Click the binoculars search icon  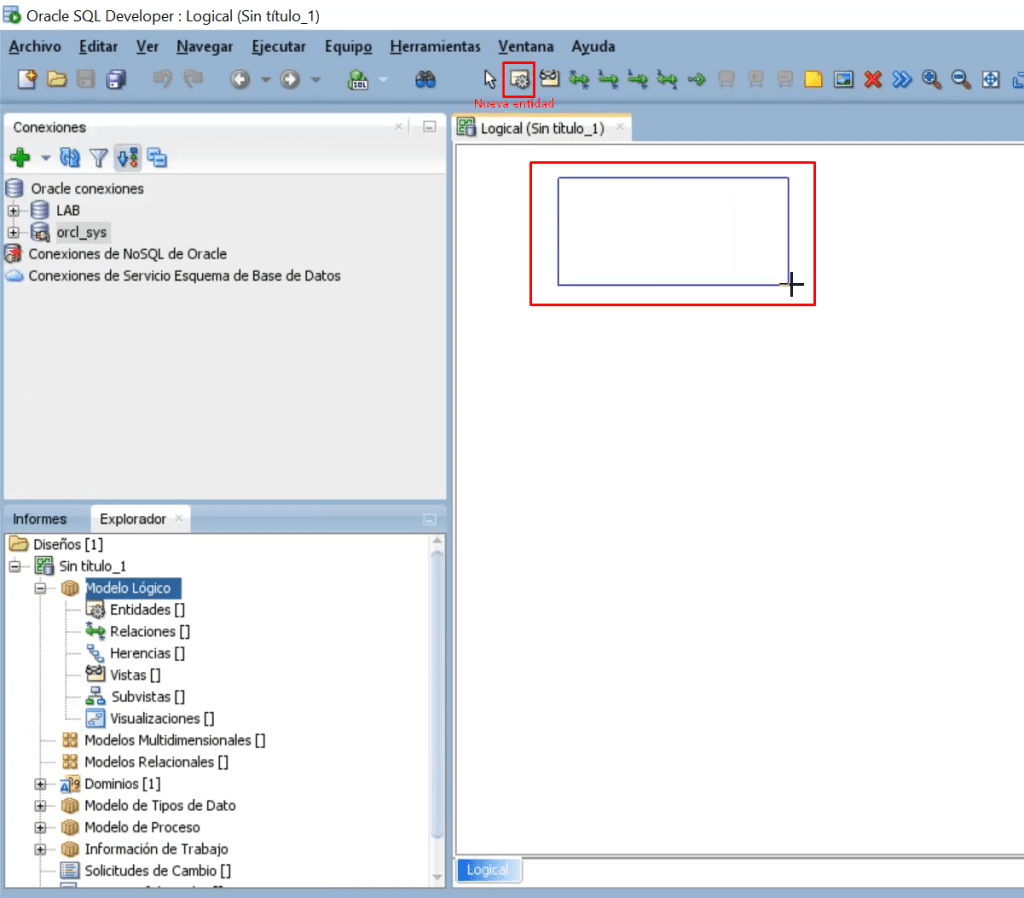tap(425, 80)
